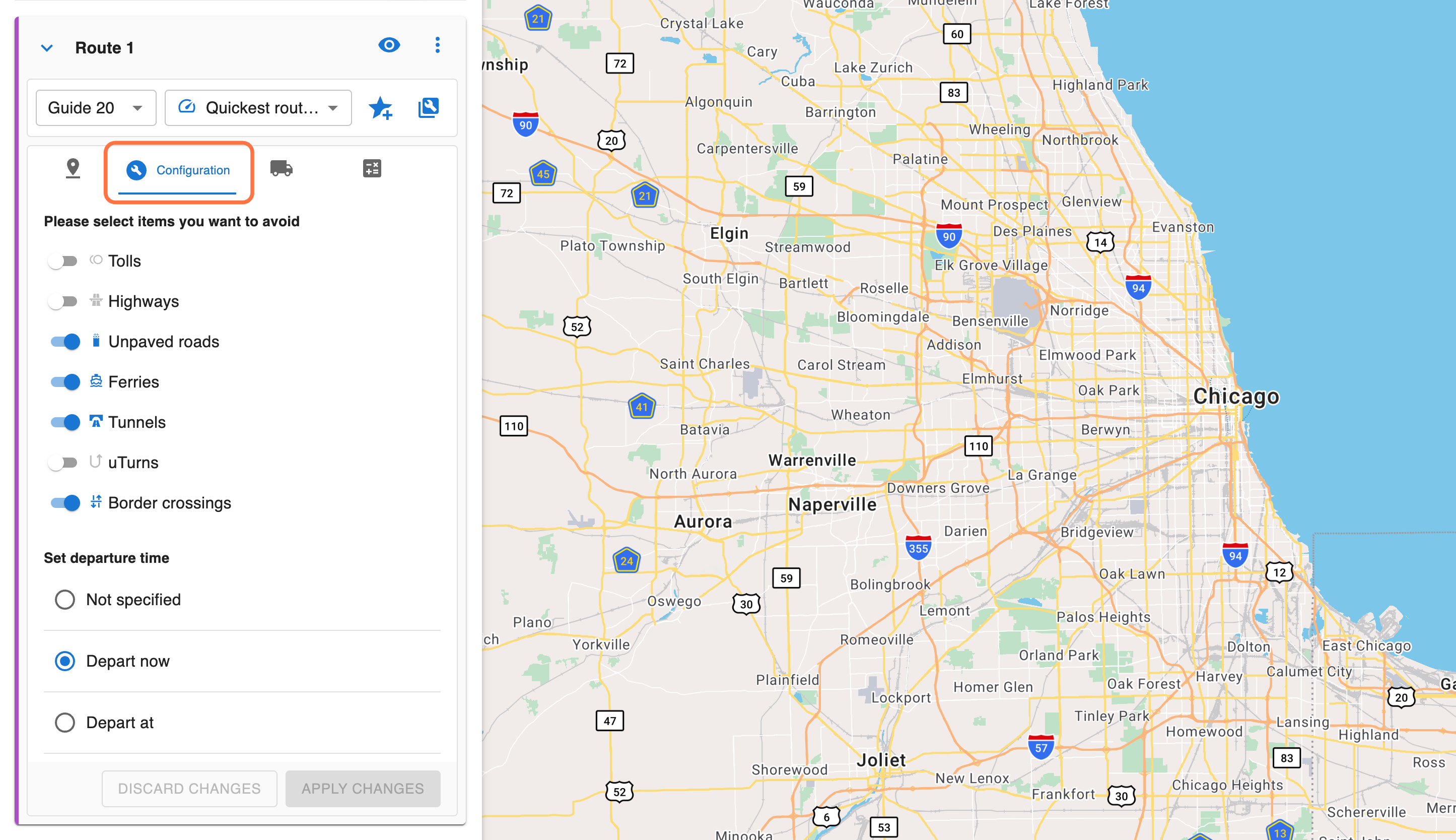Image resolution: width=1456 pixels, height=840 pixels.
Task: Open the Quickest route dropdown
Action: (258, 108)
